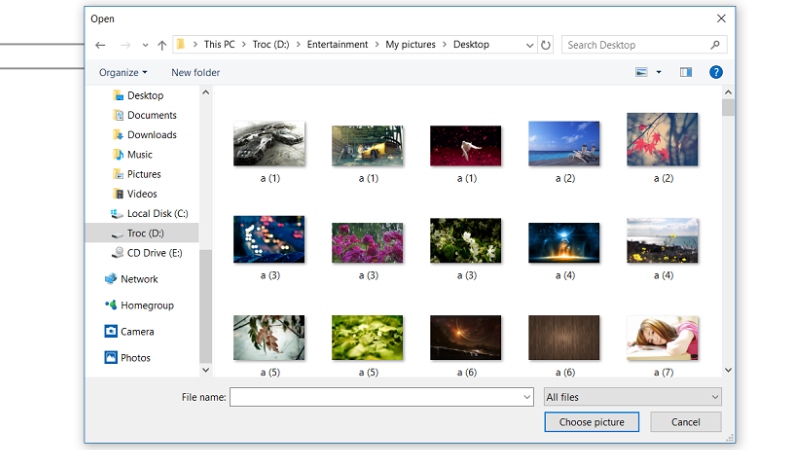Open the All files type dropdown

pos(632,397)
